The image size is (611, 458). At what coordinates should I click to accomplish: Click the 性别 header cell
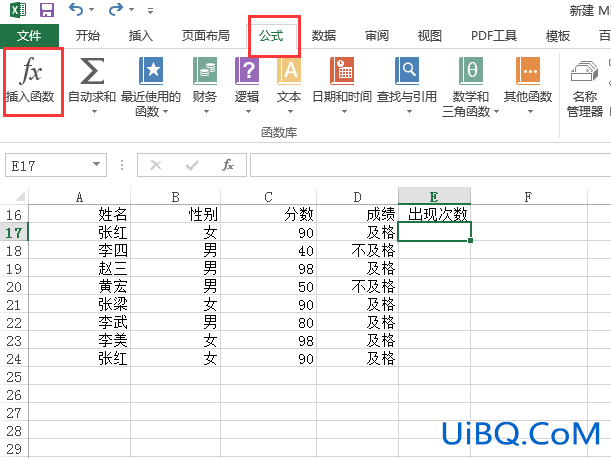point(176,214)
